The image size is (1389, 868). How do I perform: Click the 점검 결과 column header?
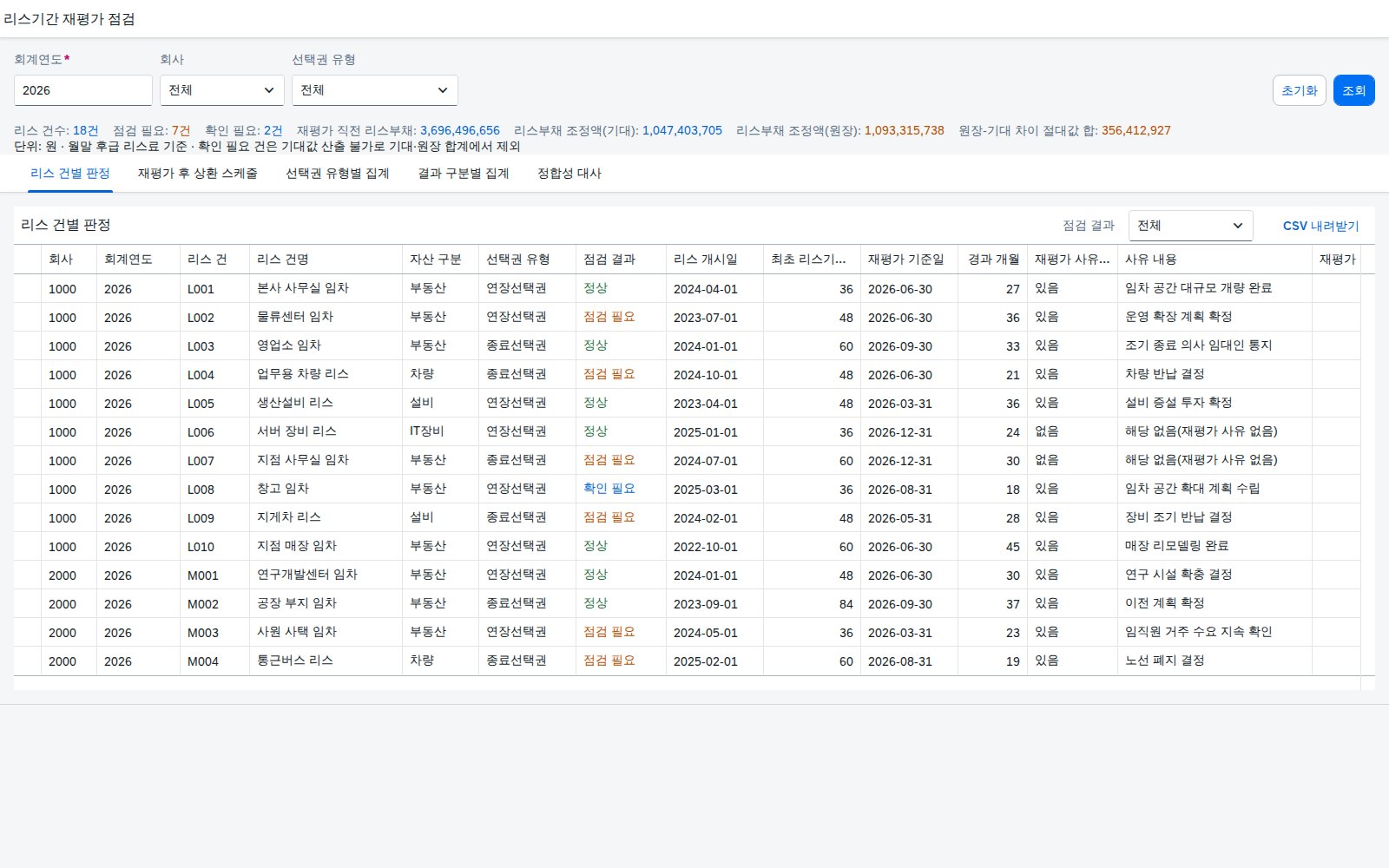(621, 260)
